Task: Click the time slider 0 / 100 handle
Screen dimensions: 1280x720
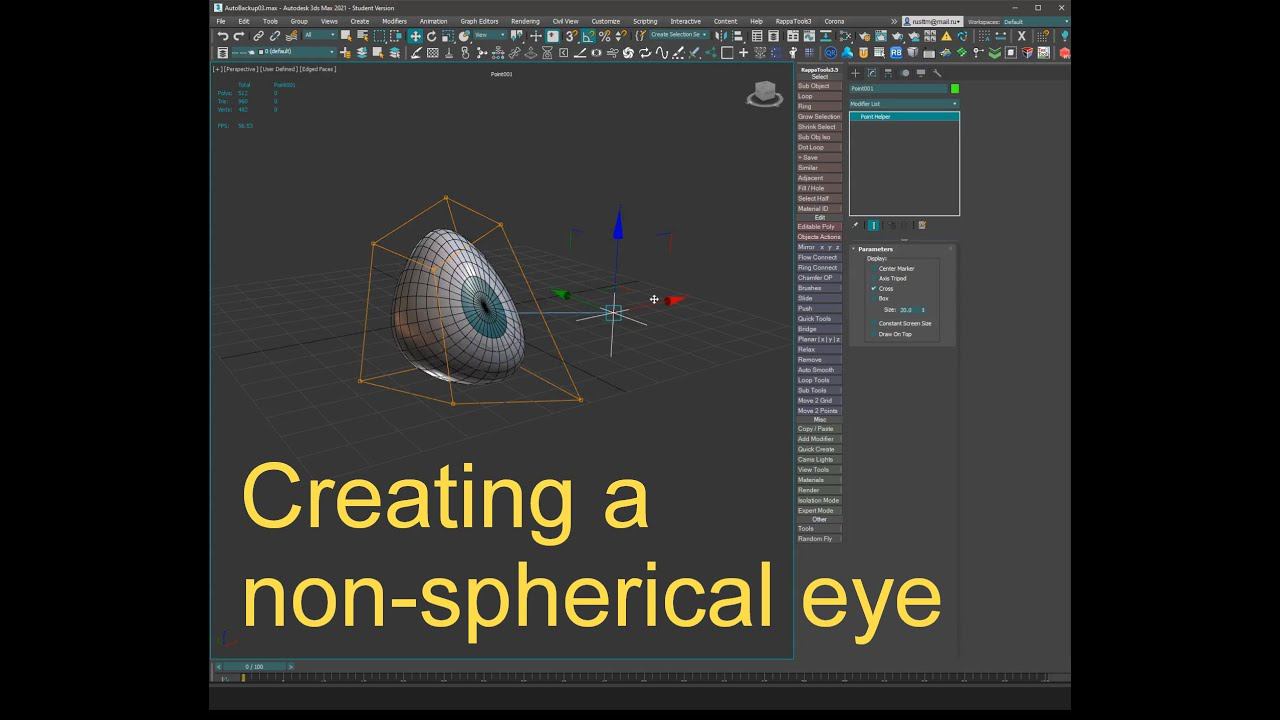Action: (255, 666)
